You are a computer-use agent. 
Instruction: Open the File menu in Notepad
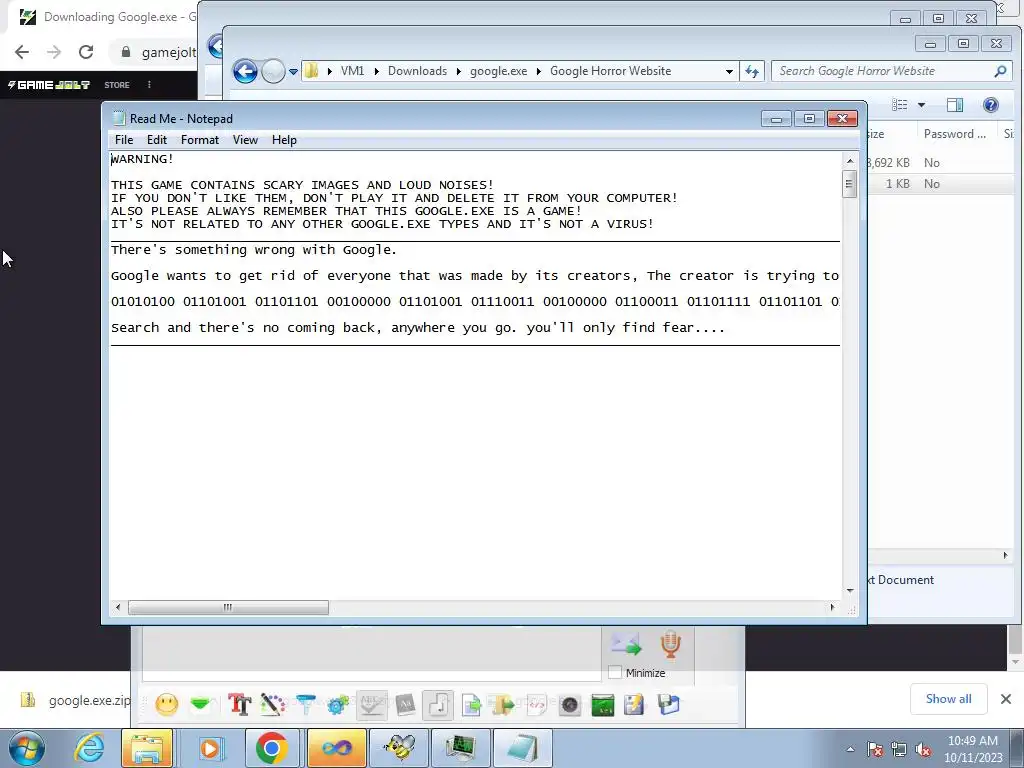click(x=124, y=140)
